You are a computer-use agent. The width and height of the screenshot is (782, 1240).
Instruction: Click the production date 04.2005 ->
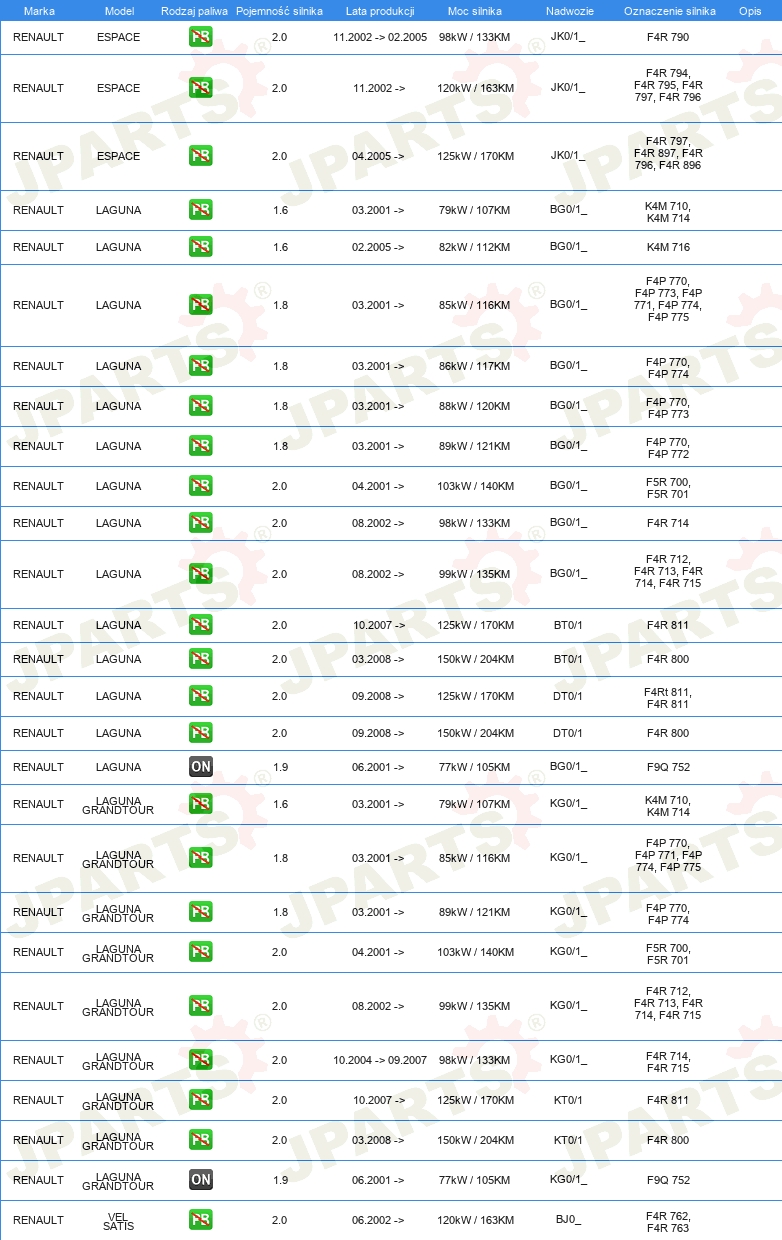pos(378,156)
